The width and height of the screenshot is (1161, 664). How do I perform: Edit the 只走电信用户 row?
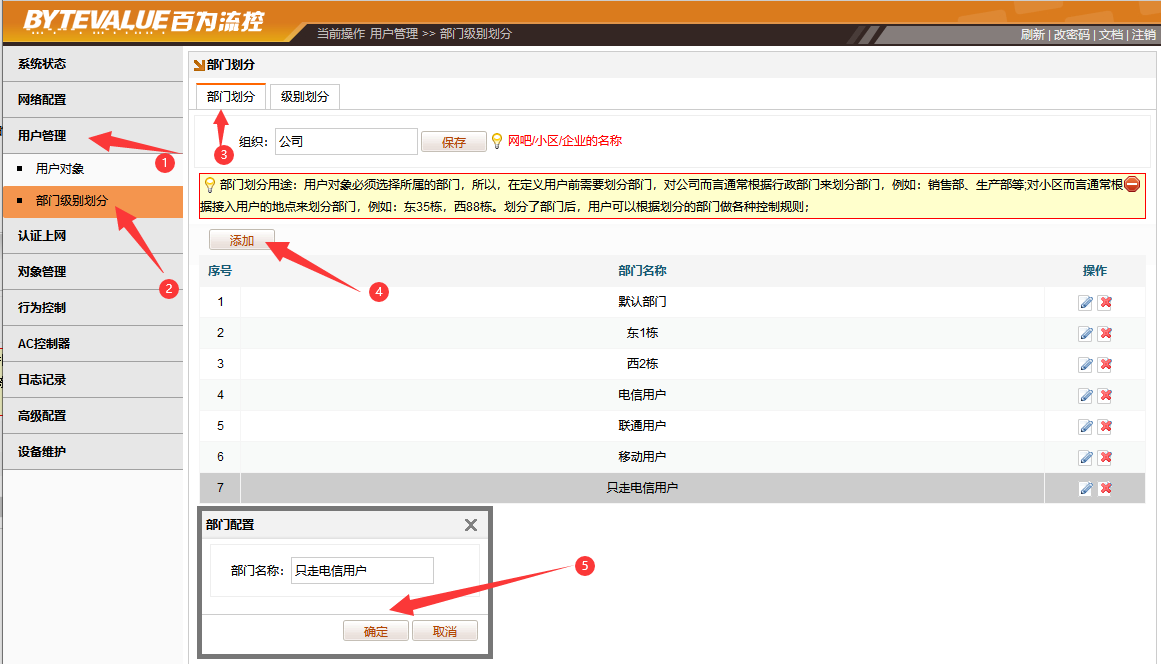click(1086, 489)
